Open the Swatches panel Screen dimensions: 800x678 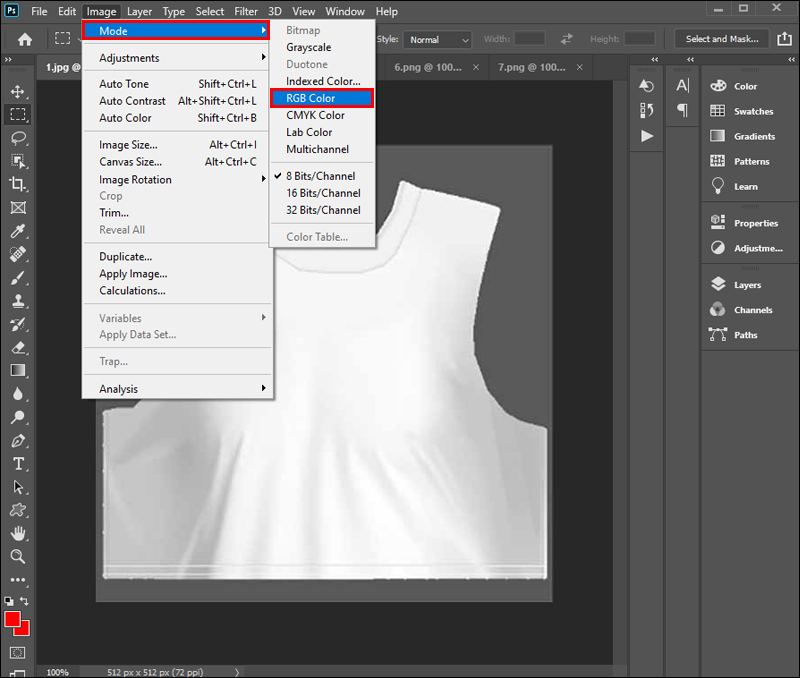[752, 111]
